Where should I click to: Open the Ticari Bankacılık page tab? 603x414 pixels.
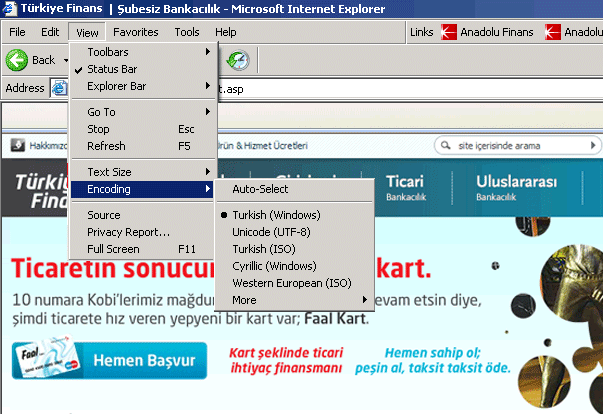pos(406,188)
